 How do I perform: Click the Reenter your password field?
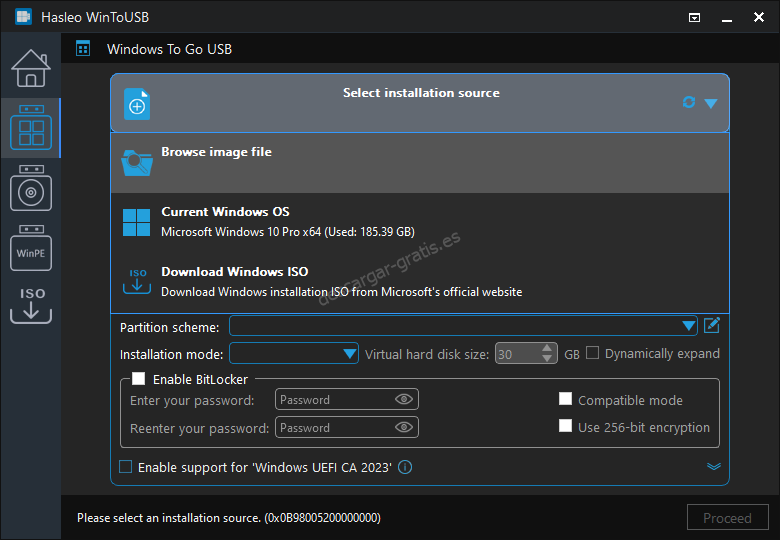(x=347, y=427)
